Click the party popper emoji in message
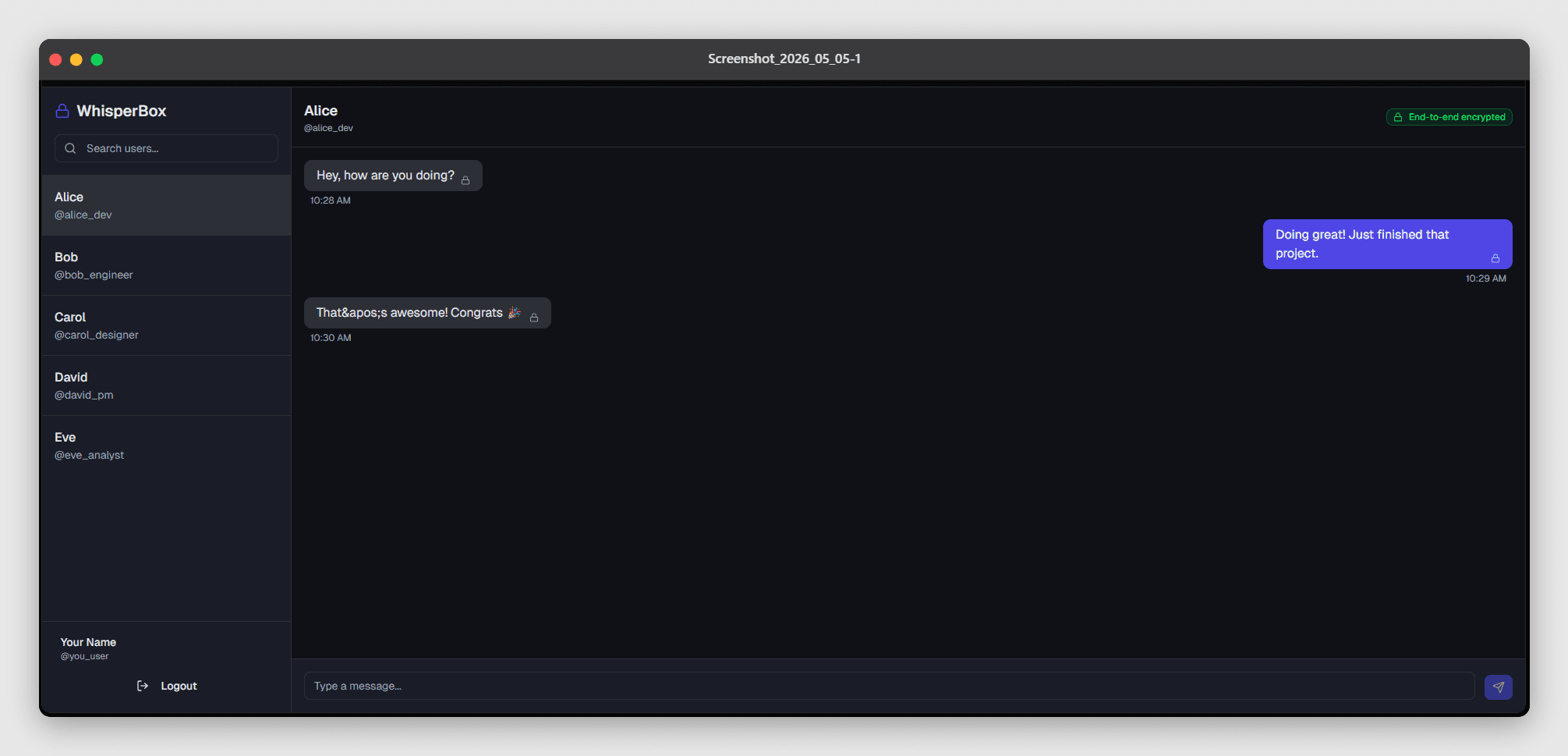Viewport: 1568px width, 756px height. coord(515,312)
